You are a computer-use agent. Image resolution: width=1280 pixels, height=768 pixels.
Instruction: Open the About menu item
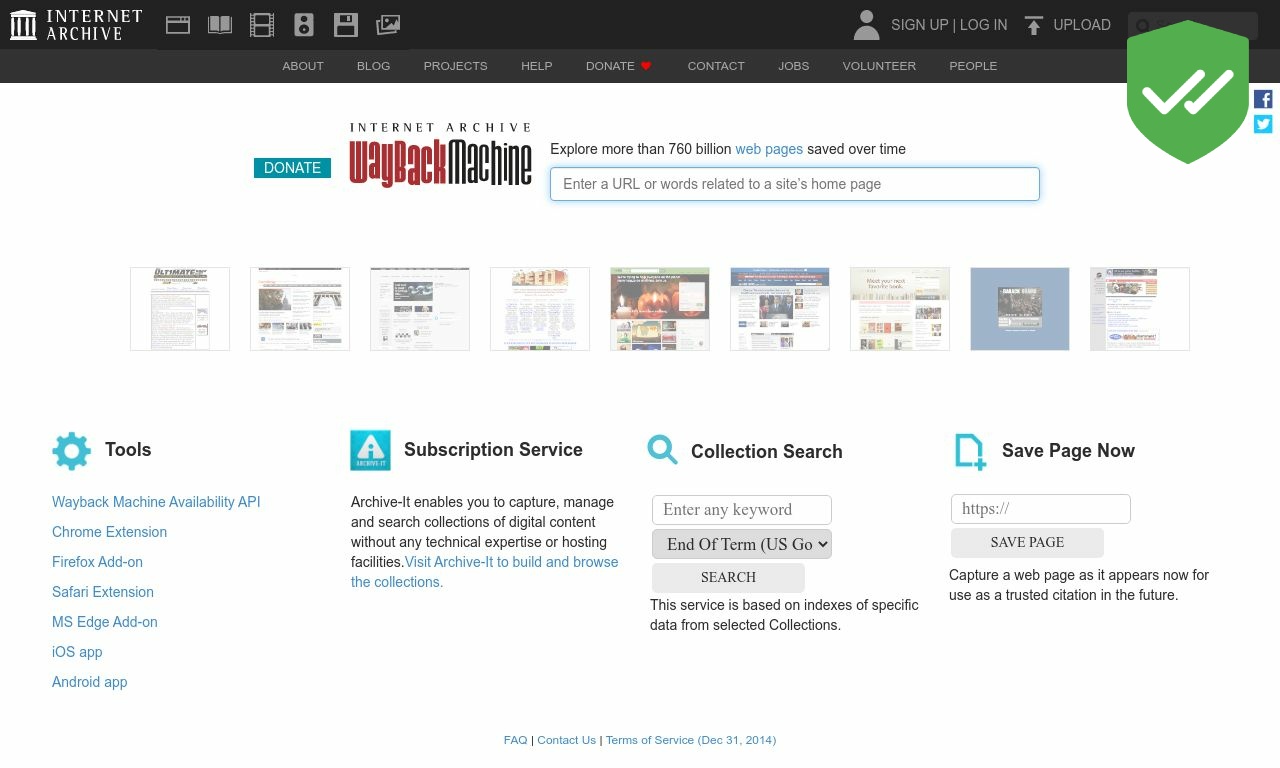(303, 66)
